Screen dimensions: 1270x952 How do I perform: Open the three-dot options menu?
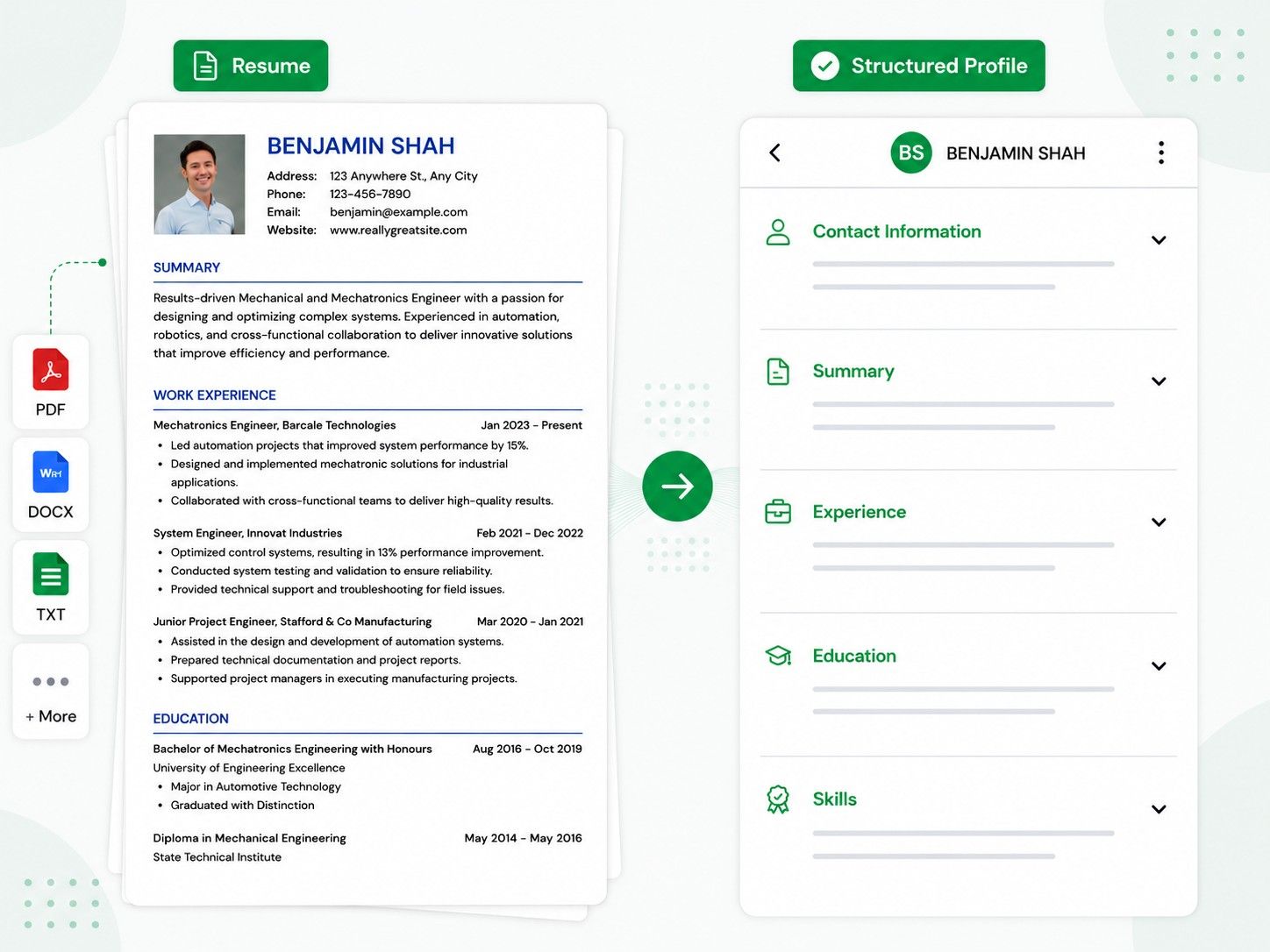click(1161, 153)
